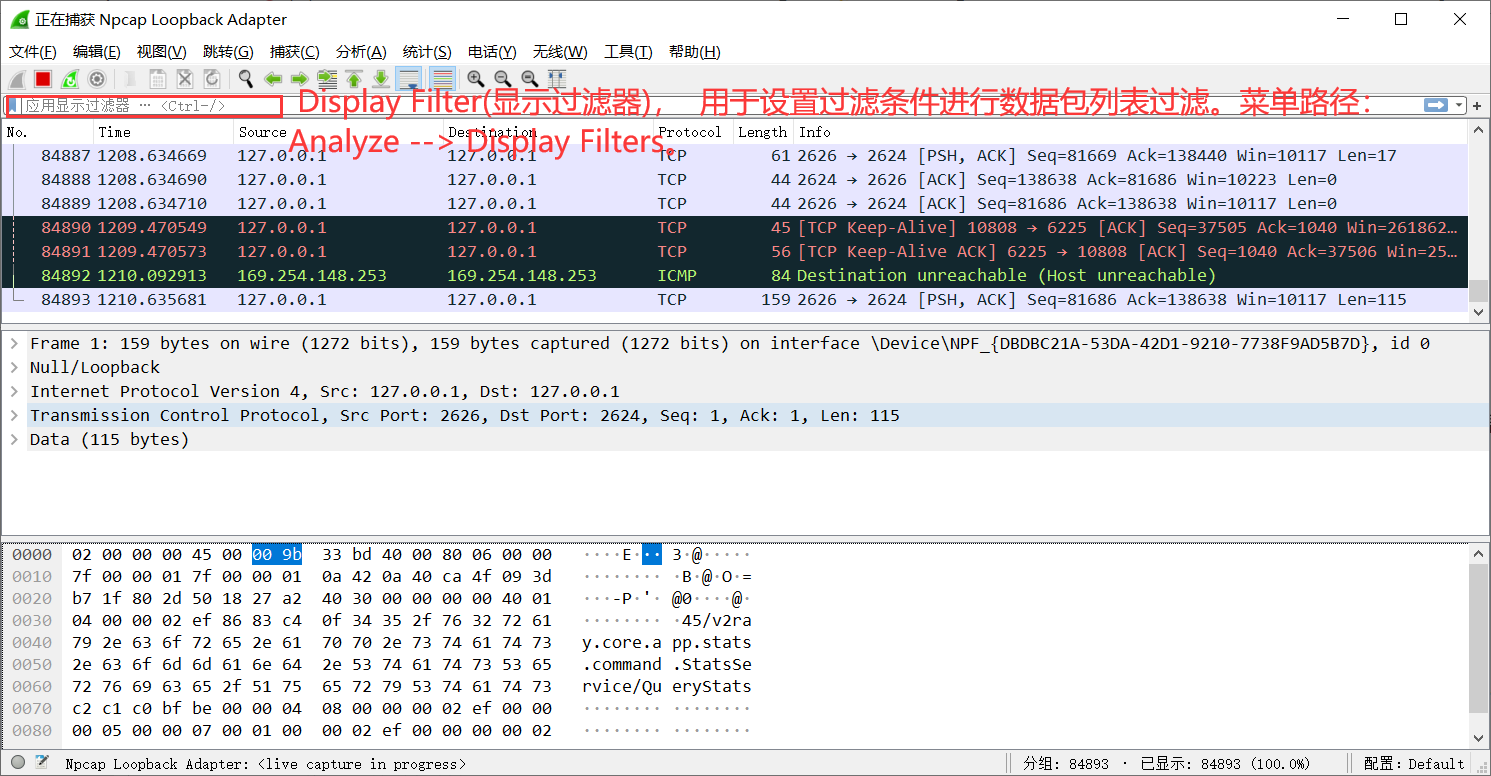Expand the Data (115 bytes) item
Screen dimensions: 1491x776
click(x=14, y=439)
